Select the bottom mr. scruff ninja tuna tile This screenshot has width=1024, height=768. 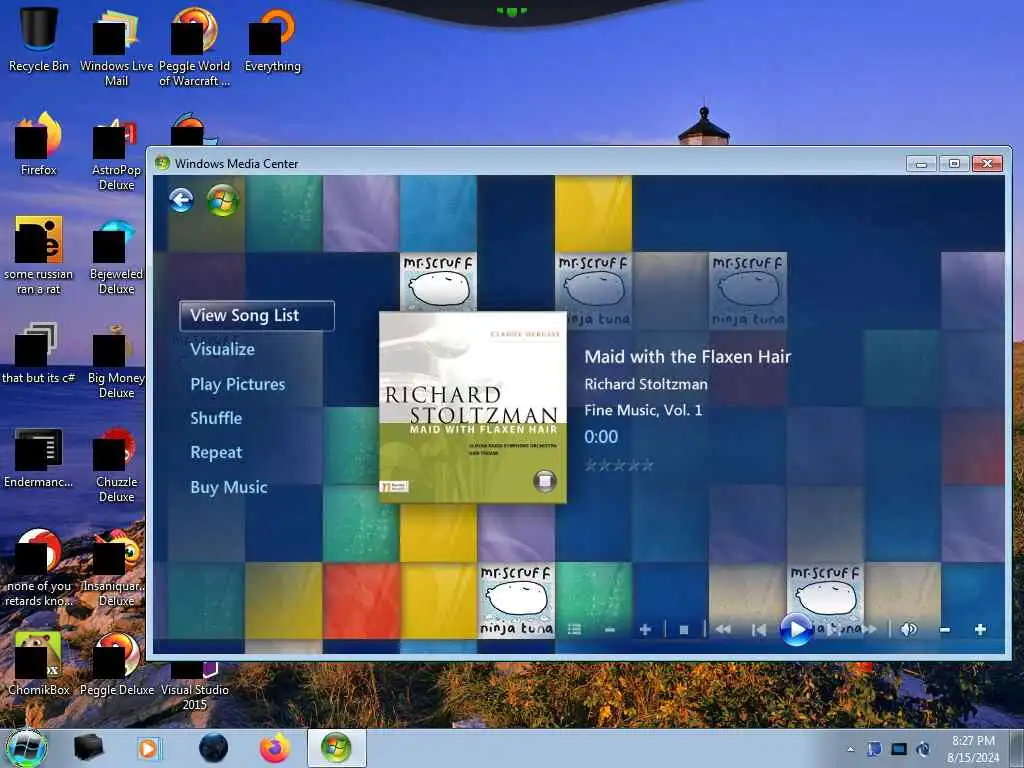(x=517, y=601)
